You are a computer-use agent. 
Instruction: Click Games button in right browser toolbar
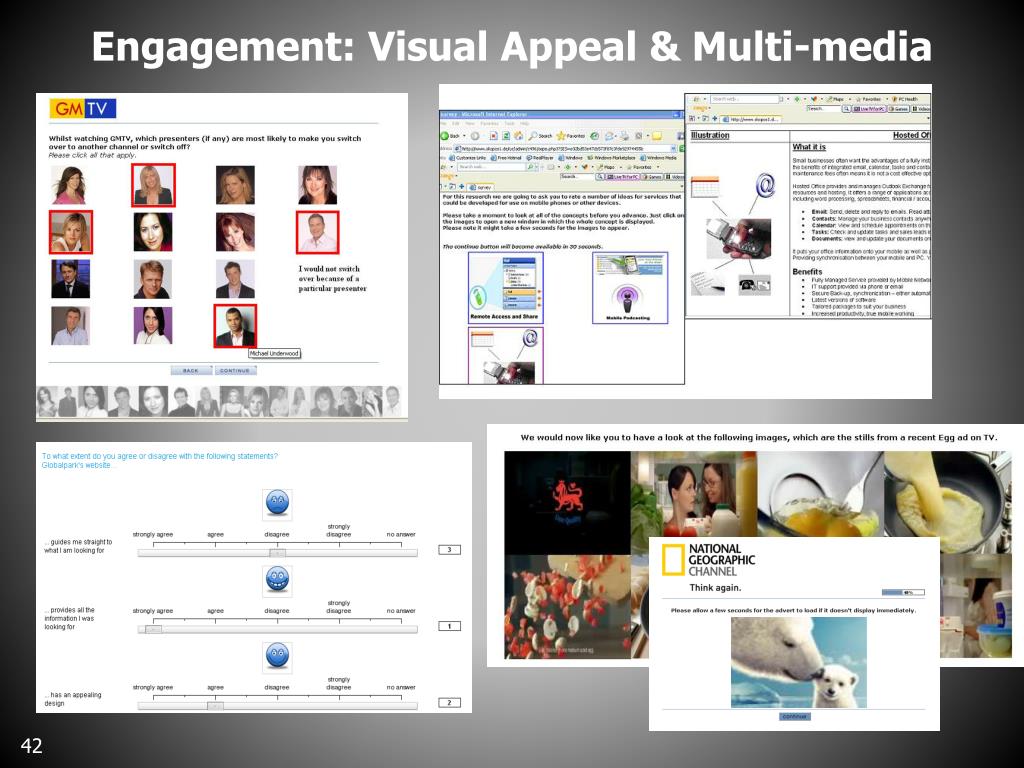[899, 109]
